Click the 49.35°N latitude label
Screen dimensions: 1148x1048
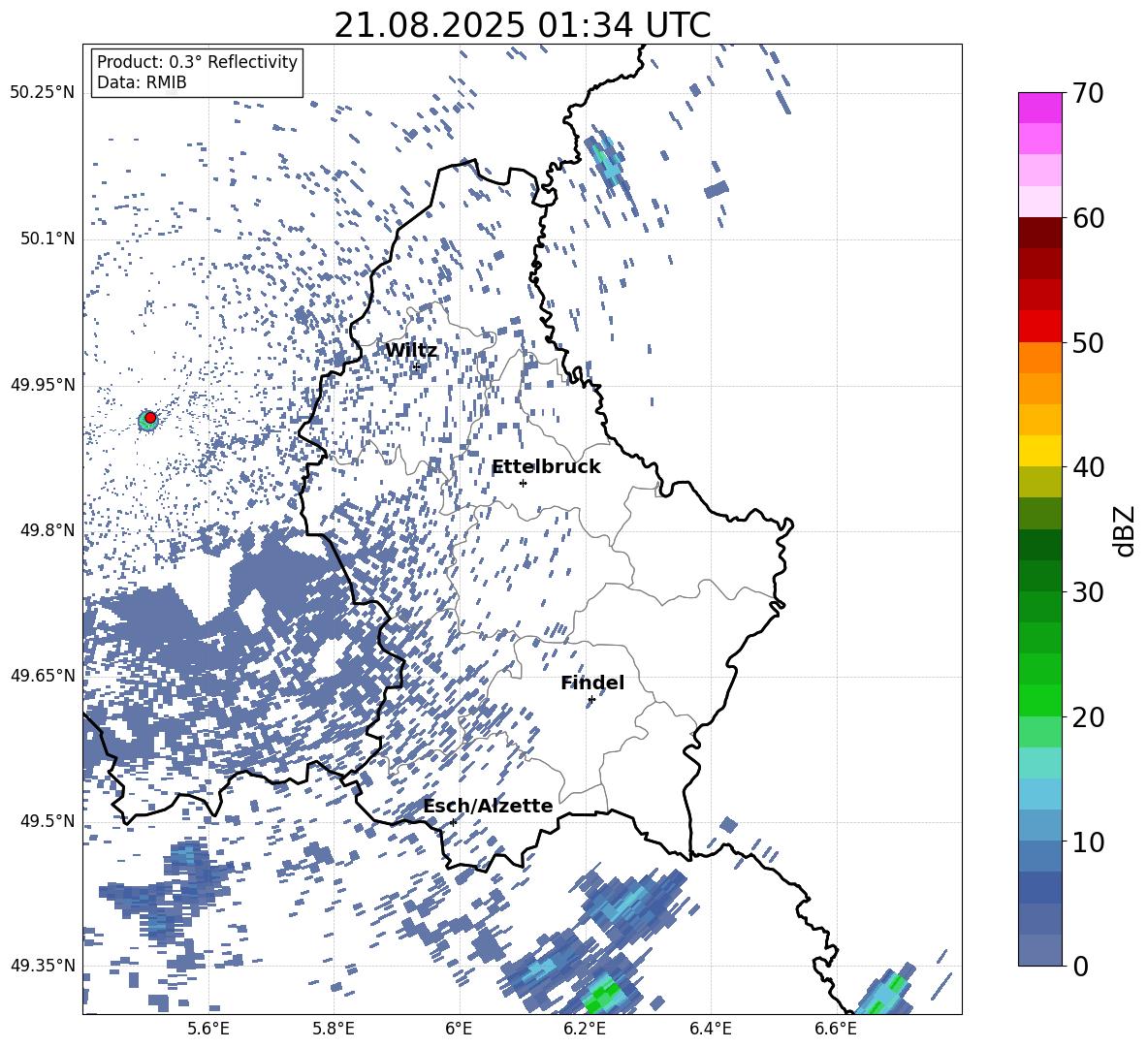click(x=43, y=966)
